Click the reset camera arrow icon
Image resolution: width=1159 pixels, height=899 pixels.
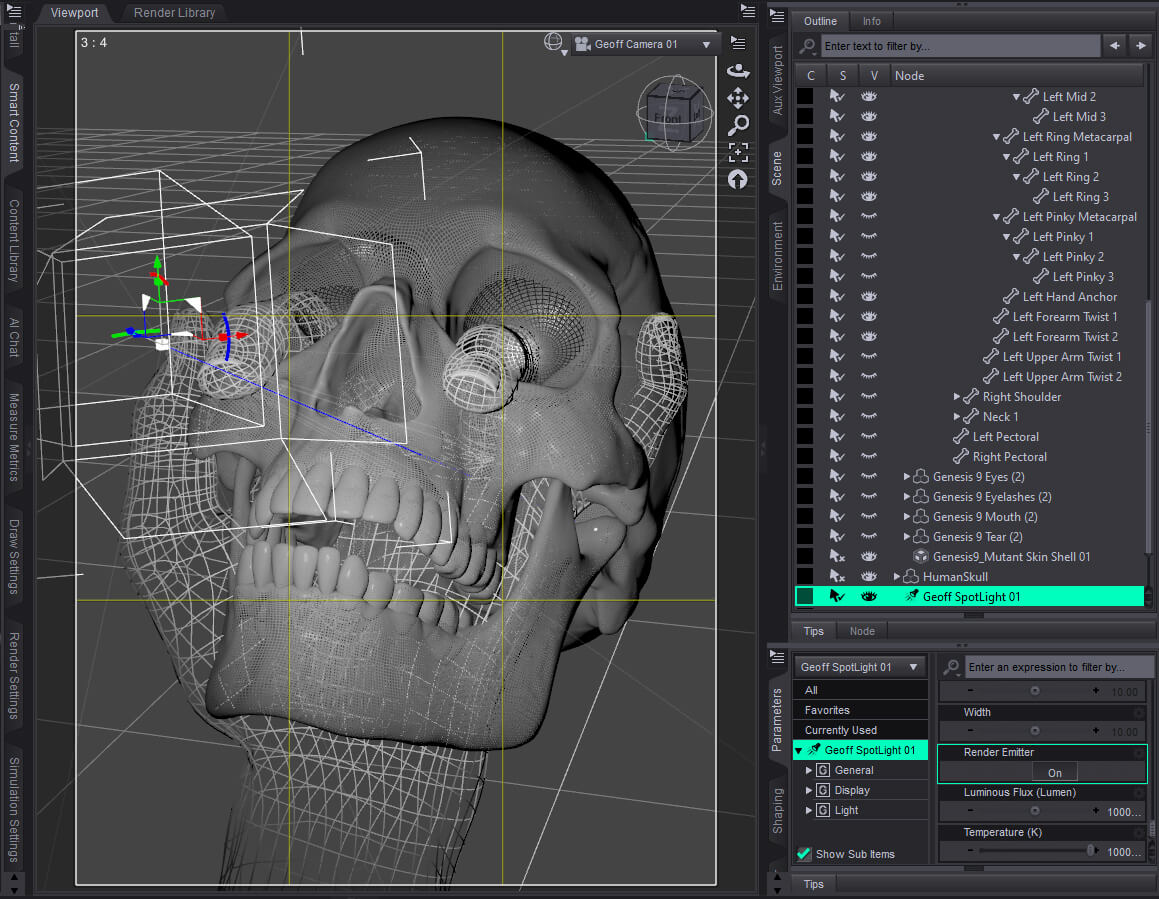coord(738,180)
